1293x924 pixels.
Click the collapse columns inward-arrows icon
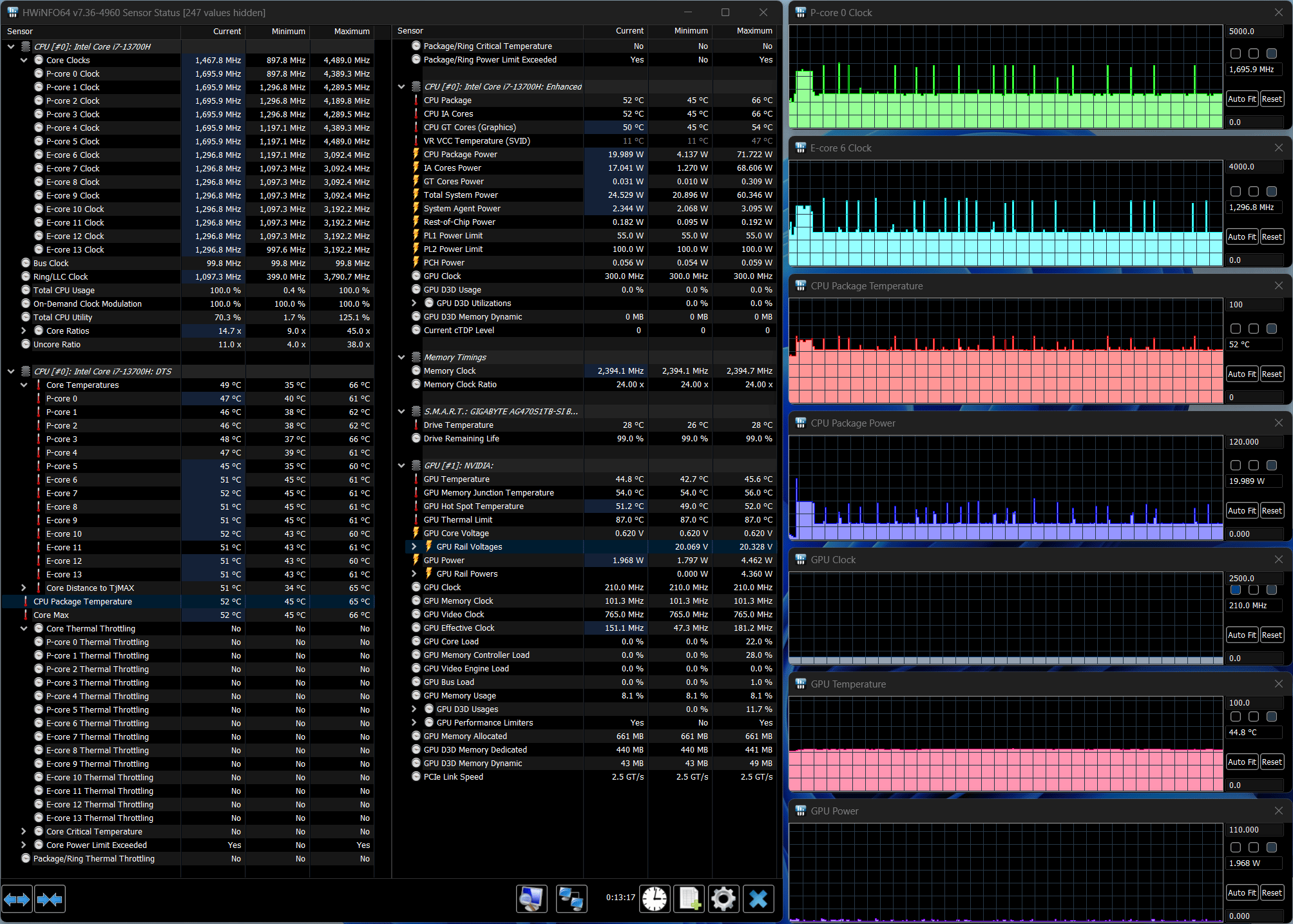50,899
